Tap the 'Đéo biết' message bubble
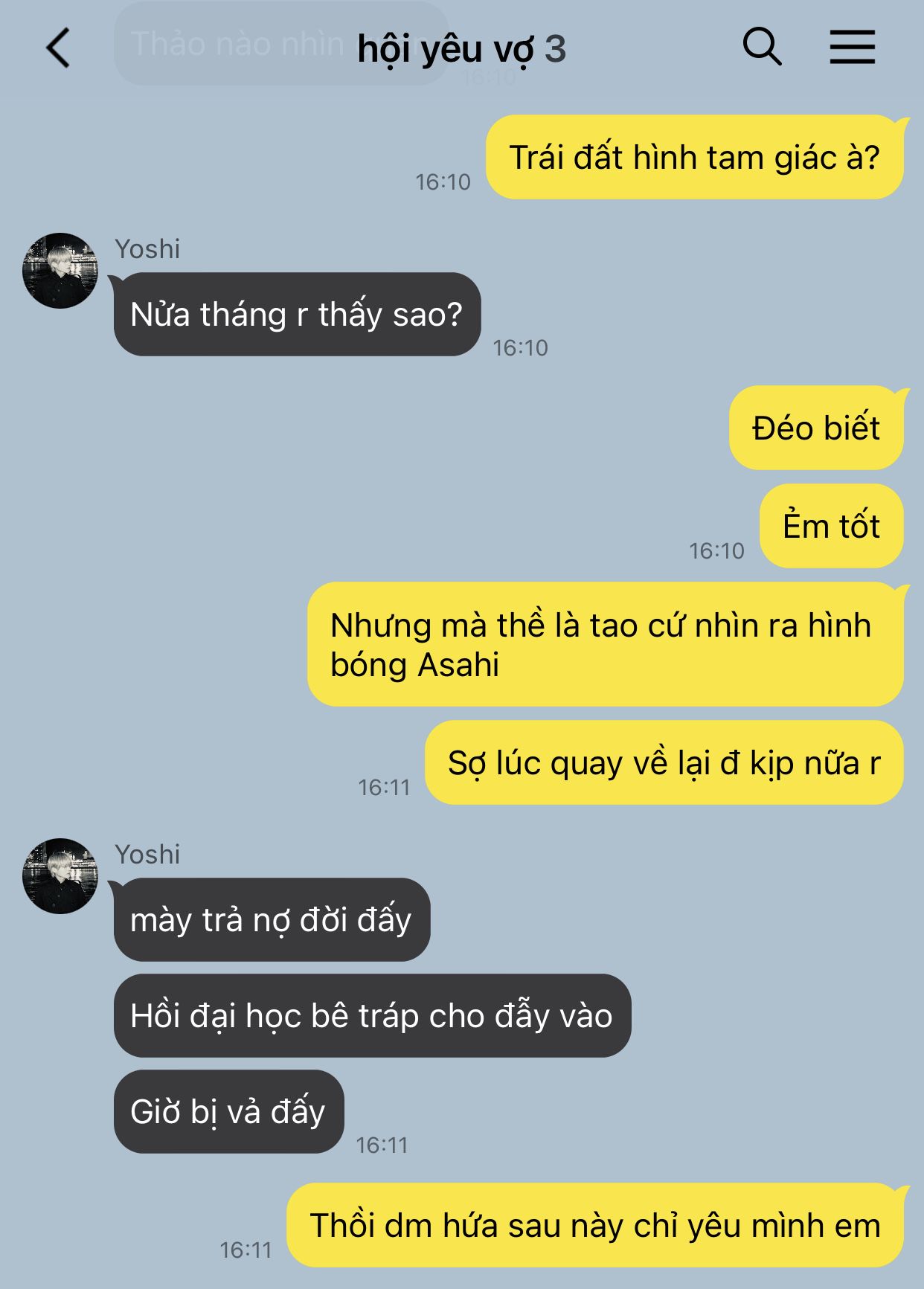Screen dimensions: 924x1289 [816, 428]
